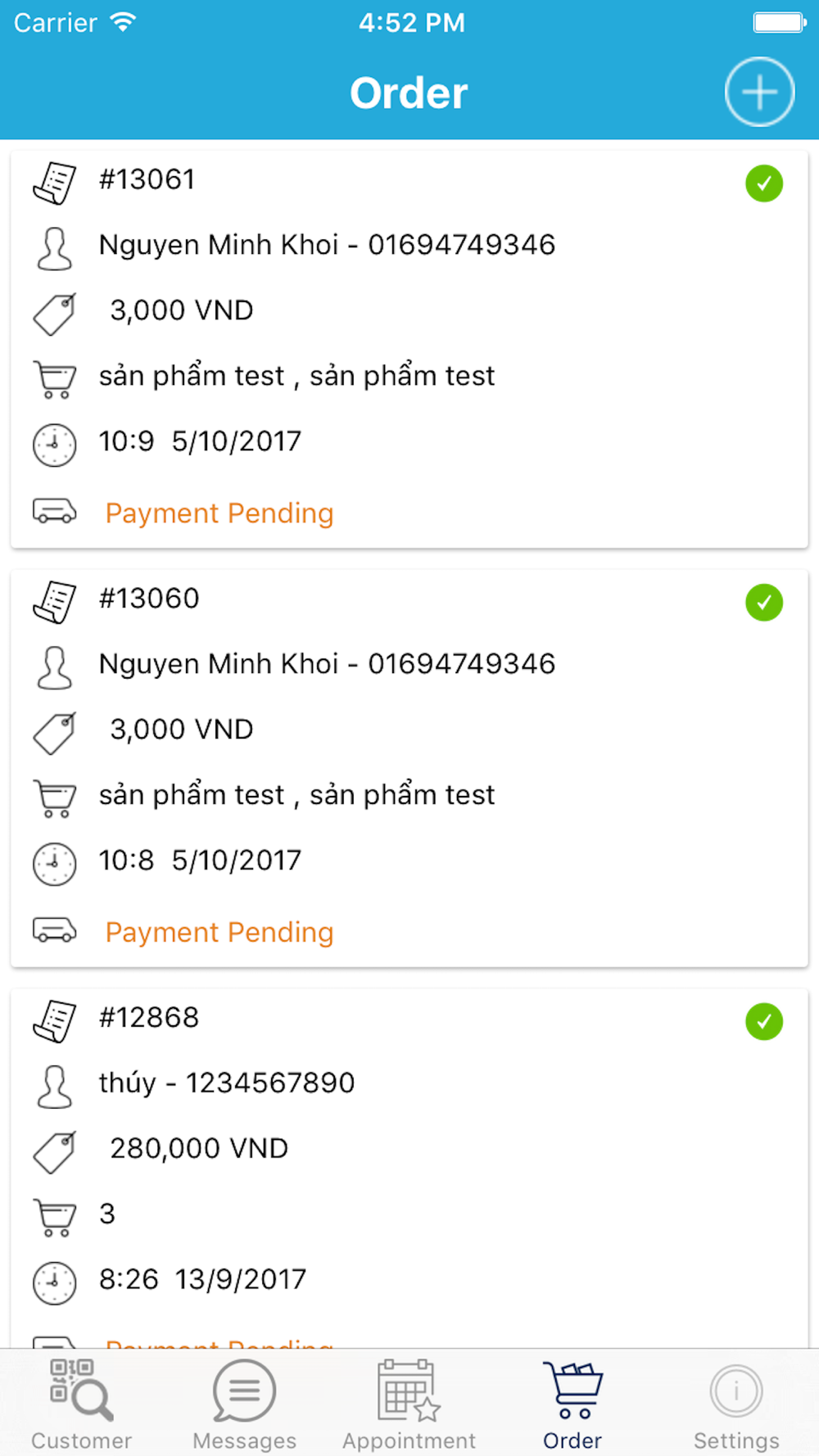The height and width of the screenshot is (1456, 819).
Task: Click cart icon in order #13060
Action: click(x=54, y=798)
